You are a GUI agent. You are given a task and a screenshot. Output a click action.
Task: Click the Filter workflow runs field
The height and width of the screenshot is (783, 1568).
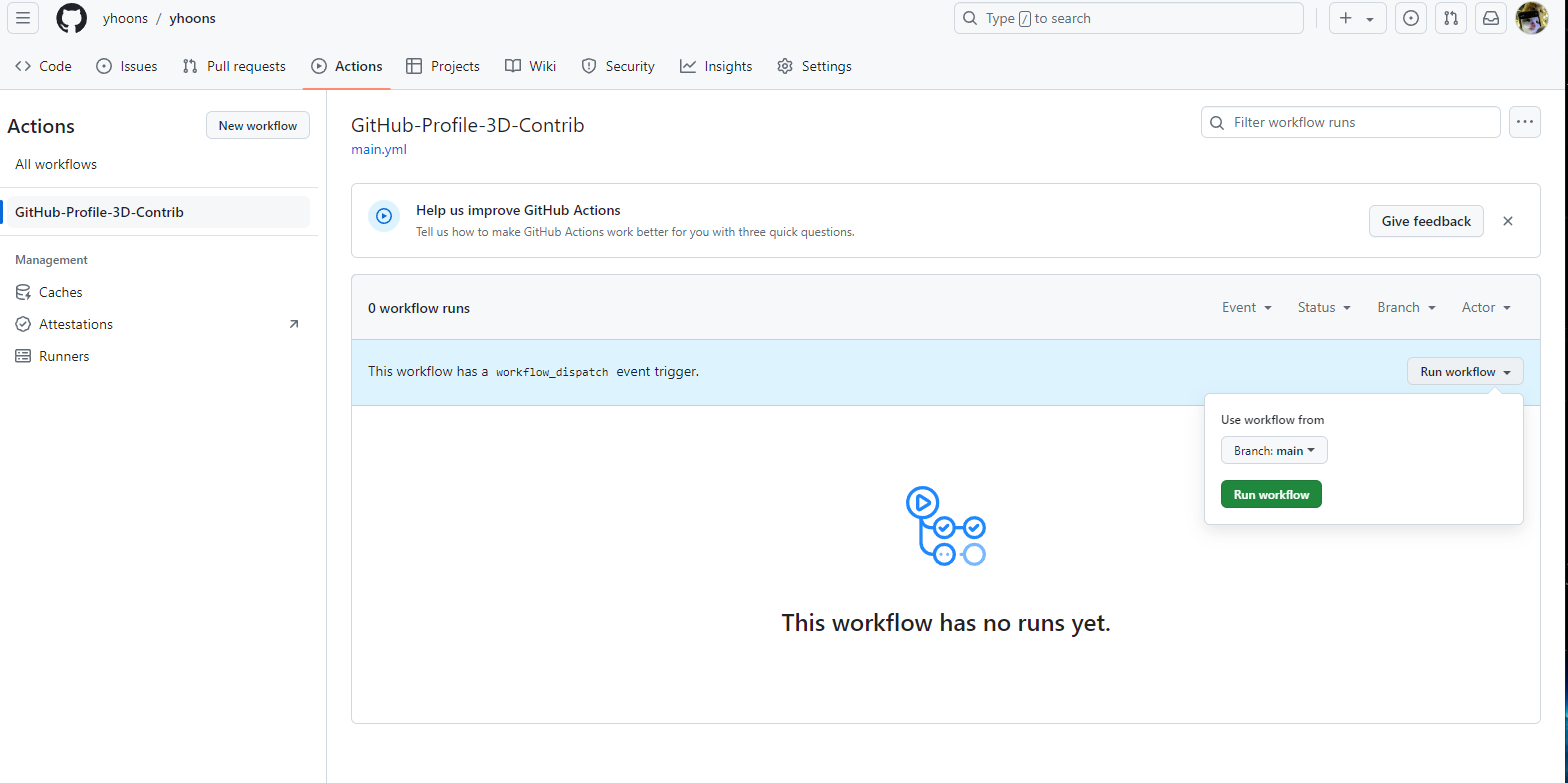point(1351,122)
